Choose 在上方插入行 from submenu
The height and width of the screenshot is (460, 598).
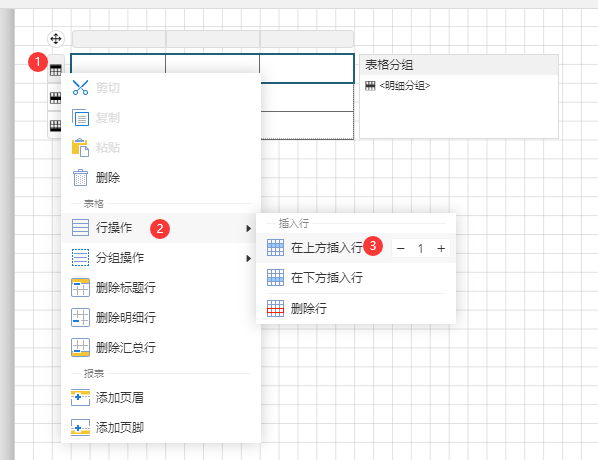[x=326, y=248]
